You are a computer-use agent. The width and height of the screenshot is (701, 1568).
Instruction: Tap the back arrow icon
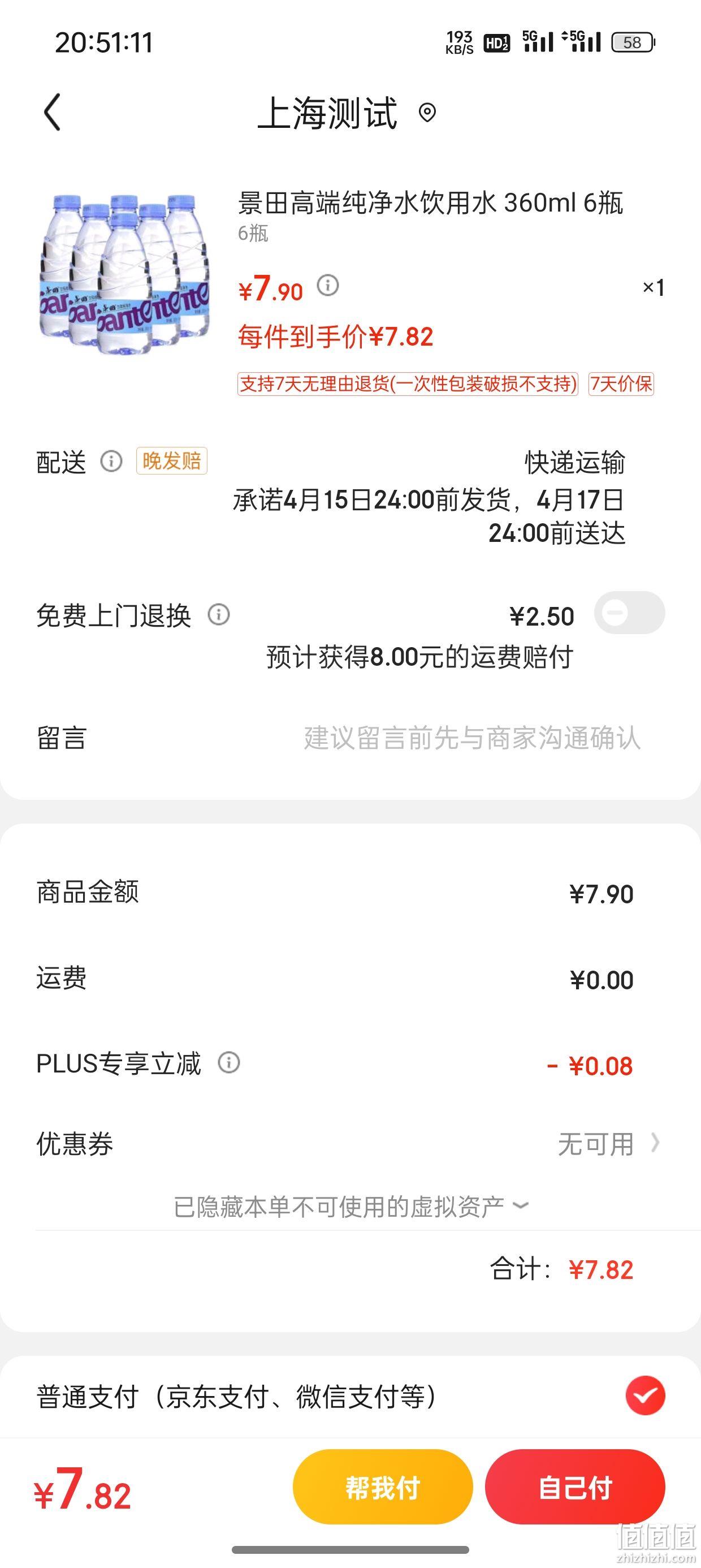pos(53,112)
